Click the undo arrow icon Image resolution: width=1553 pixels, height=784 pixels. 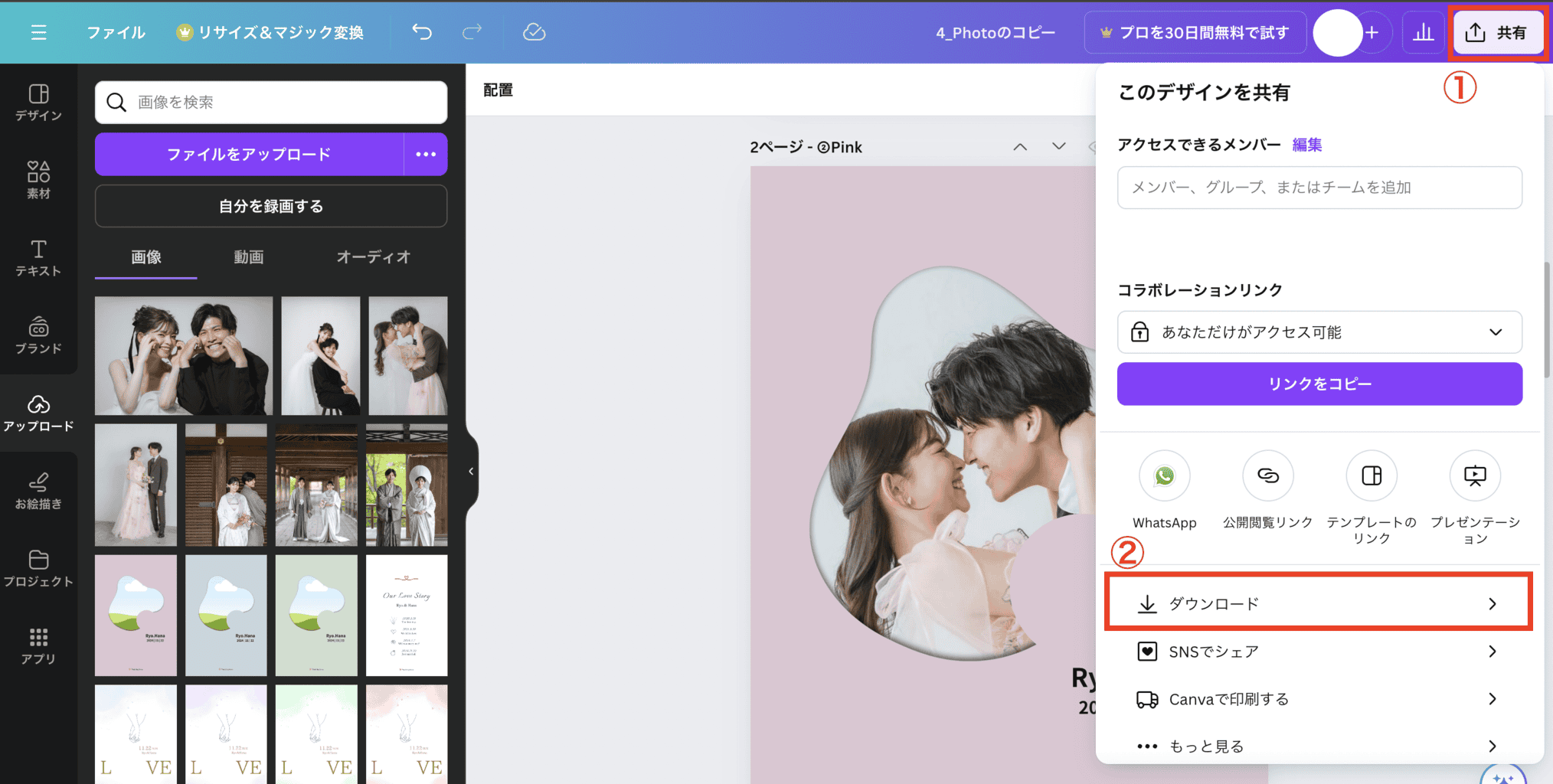point(422,32)
